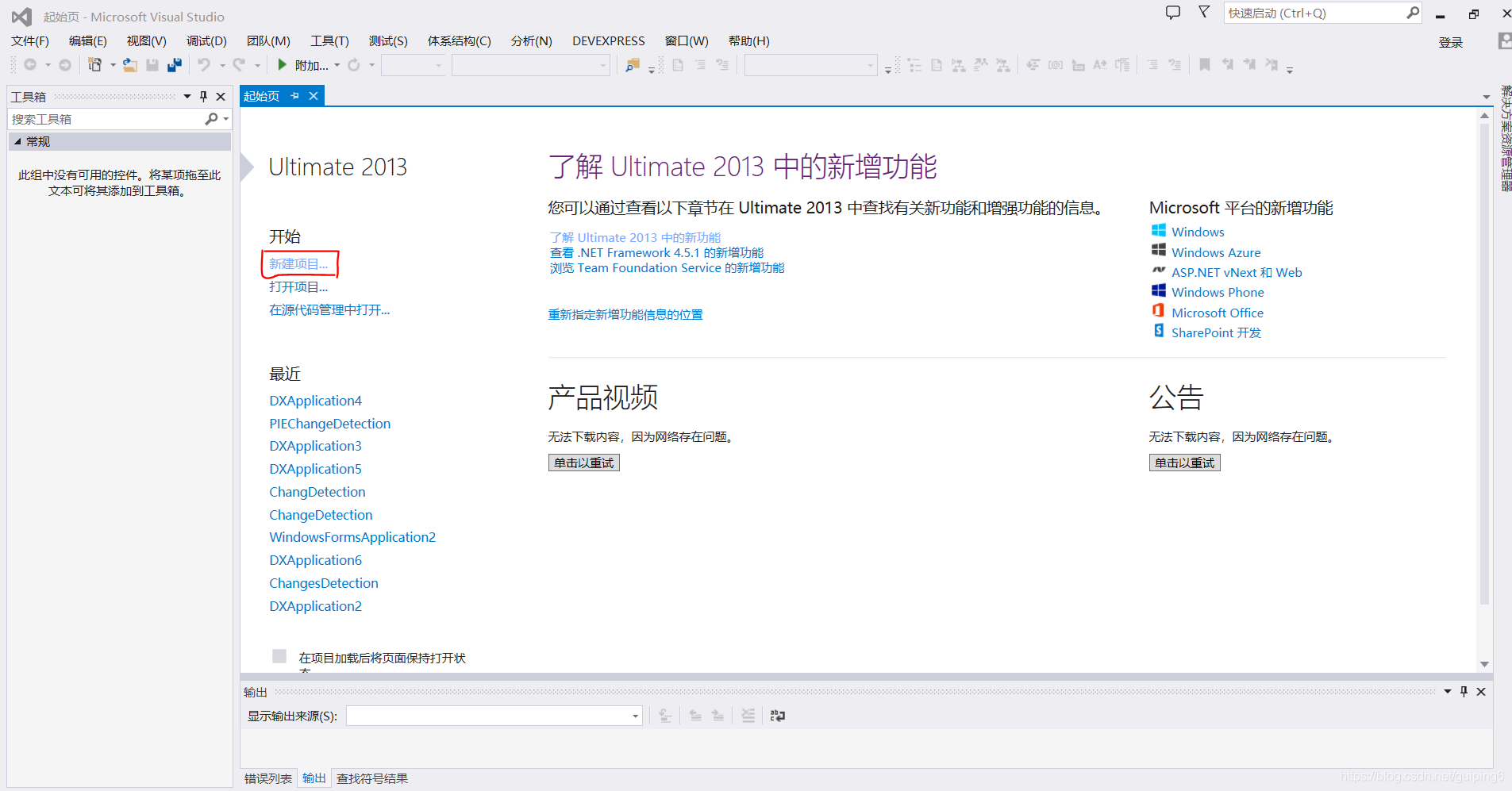The image size is (1512, 791).
Task: Collapse the 常规 toolbox group
Action: (x=17, y=141)
